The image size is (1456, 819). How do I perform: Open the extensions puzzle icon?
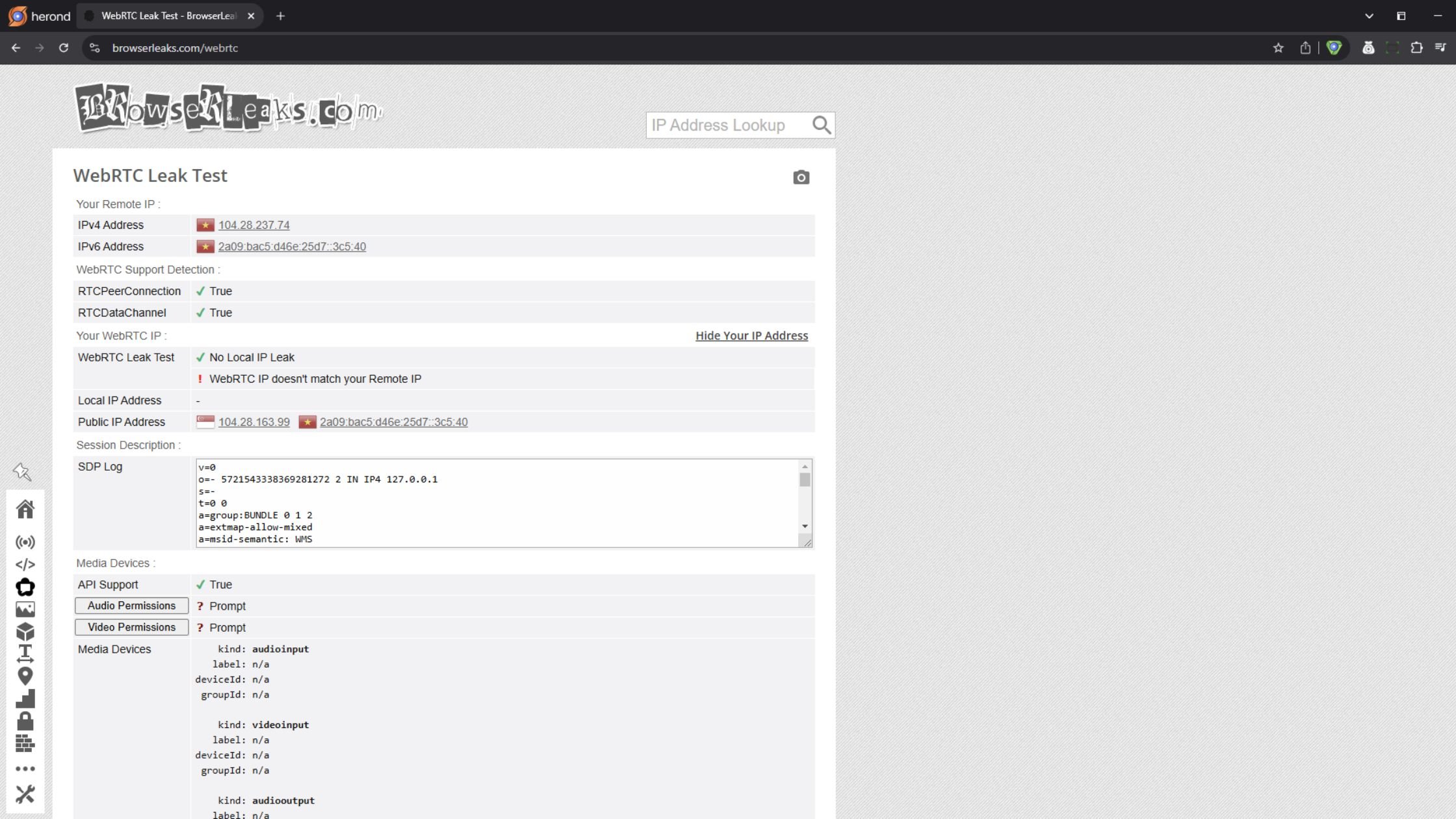pos(1416,48)
